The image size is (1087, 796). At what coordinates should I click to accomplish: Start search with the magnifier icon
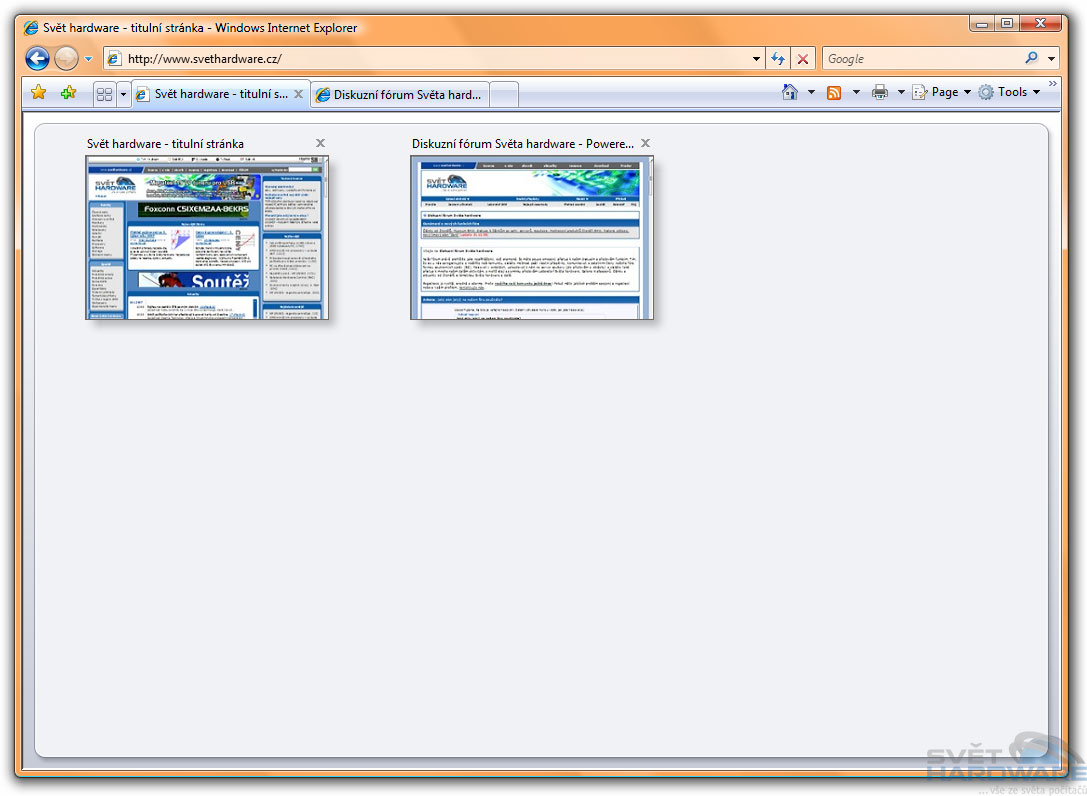(x=1032, y=59)
